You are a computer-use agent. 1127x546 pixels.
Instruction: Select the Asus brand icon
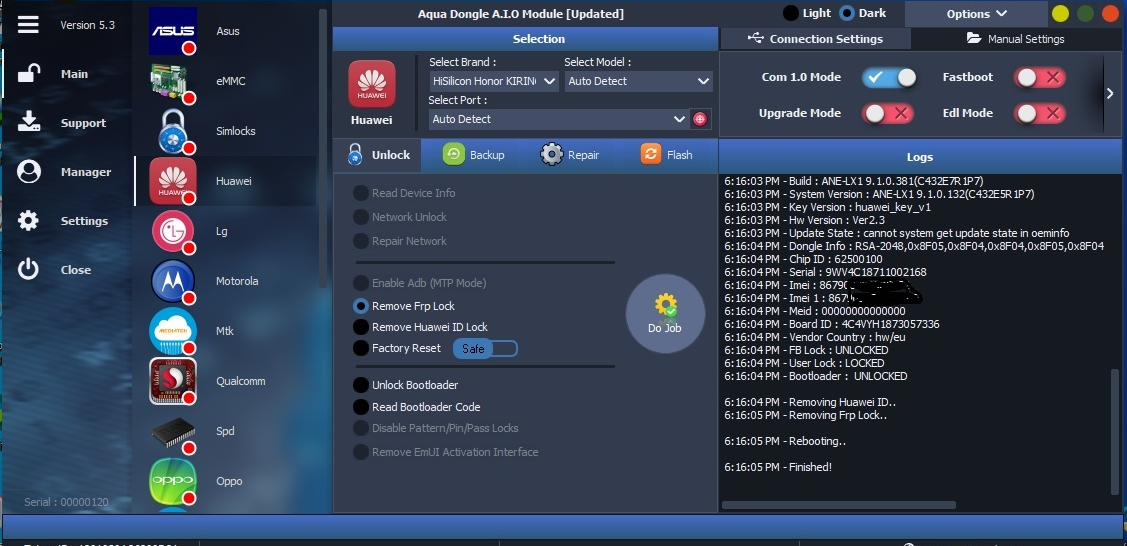point(172,31)
